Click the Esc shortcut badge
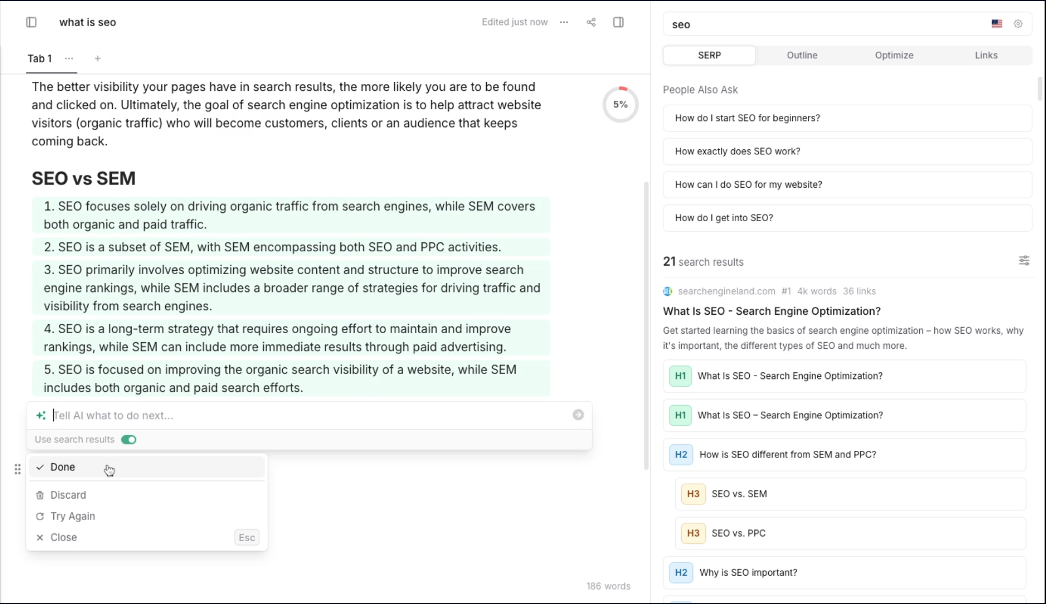Screen dimensions: 1046x604 click(247, 537)
